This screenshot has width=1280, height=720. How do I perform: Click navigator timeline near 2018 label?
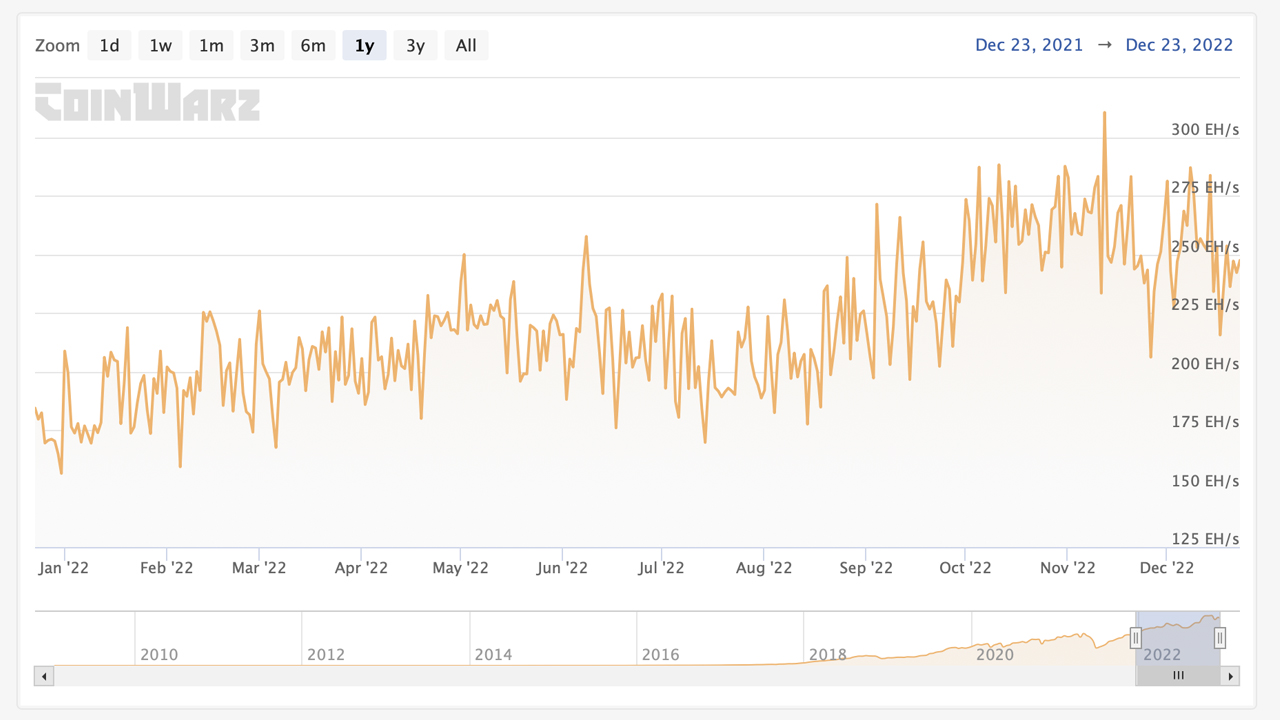pyautogui.click(x=827, y=640)
